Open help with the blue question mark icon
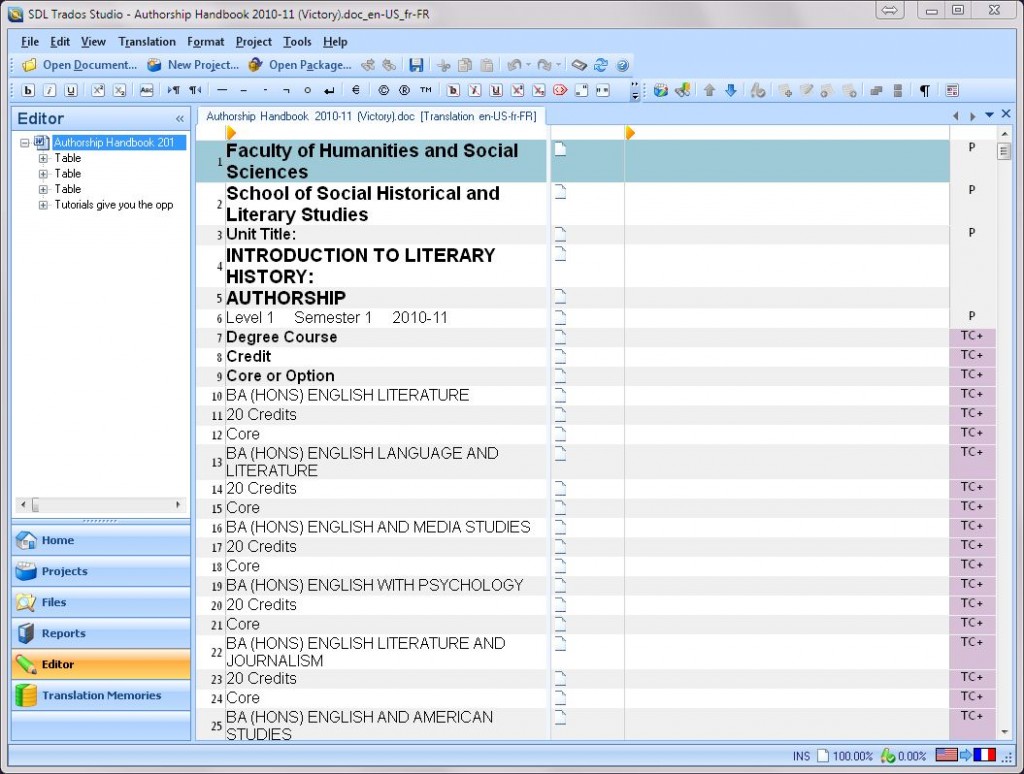This screenshot has width=1024, height=774. click(622, 65)
